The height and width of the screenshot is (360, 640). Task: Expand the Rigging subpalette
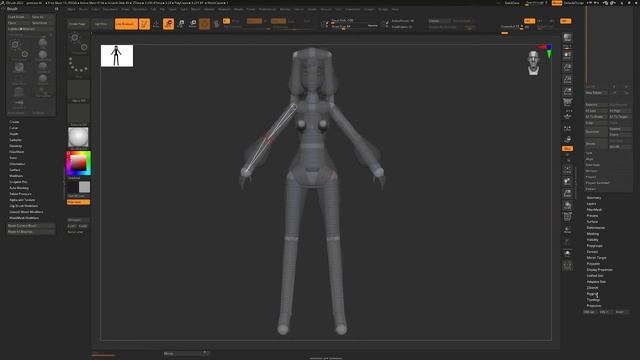(593, 294)
